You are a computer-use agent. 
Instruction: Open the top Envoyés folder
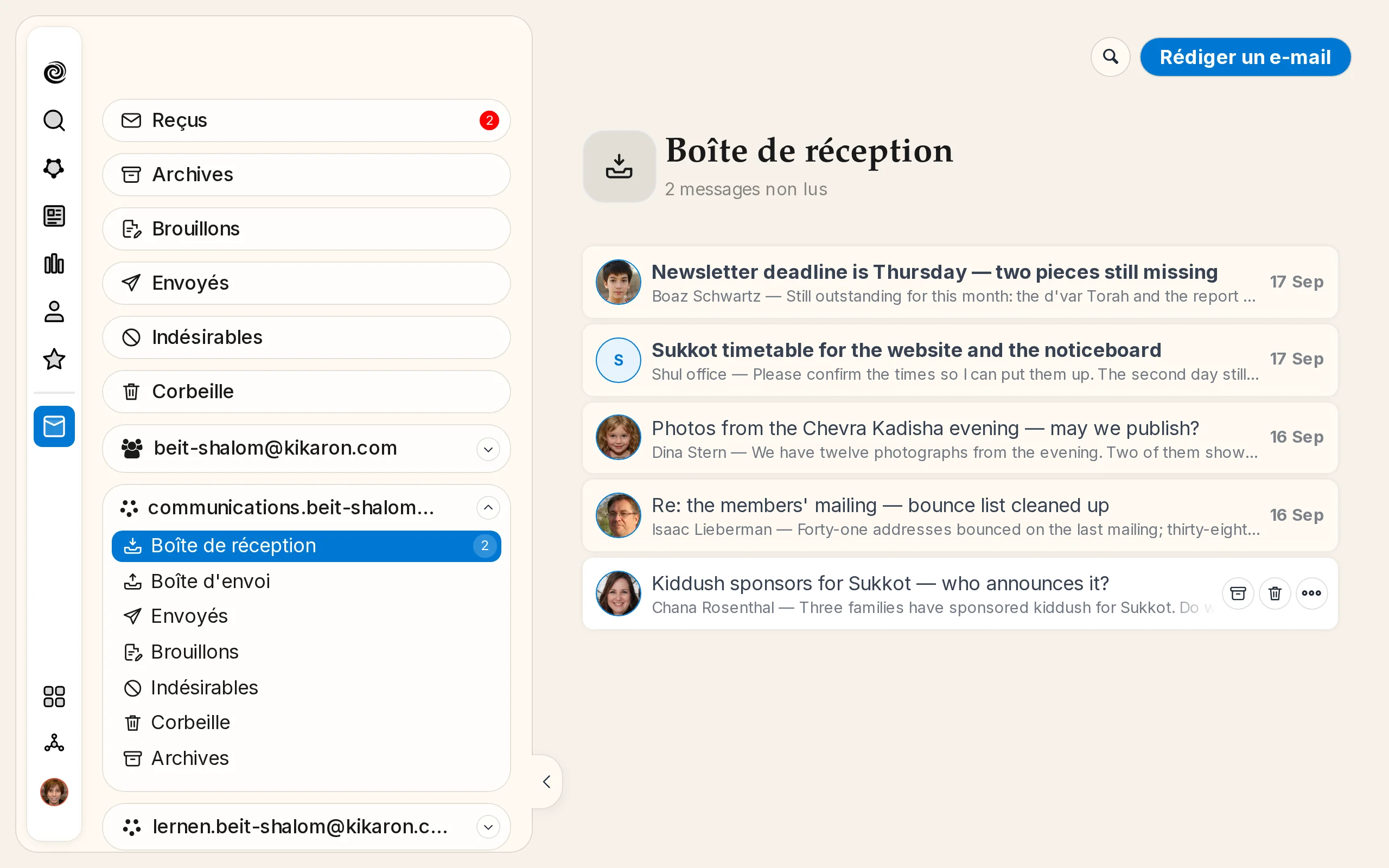tap(307, 283)
